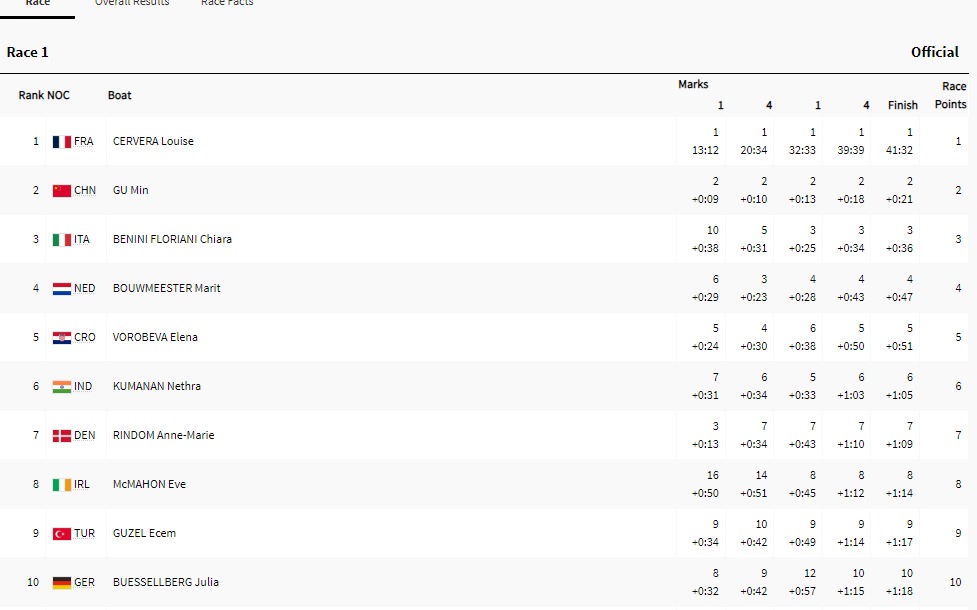
Task: Click the France flag icon
Action: point(62,142)
